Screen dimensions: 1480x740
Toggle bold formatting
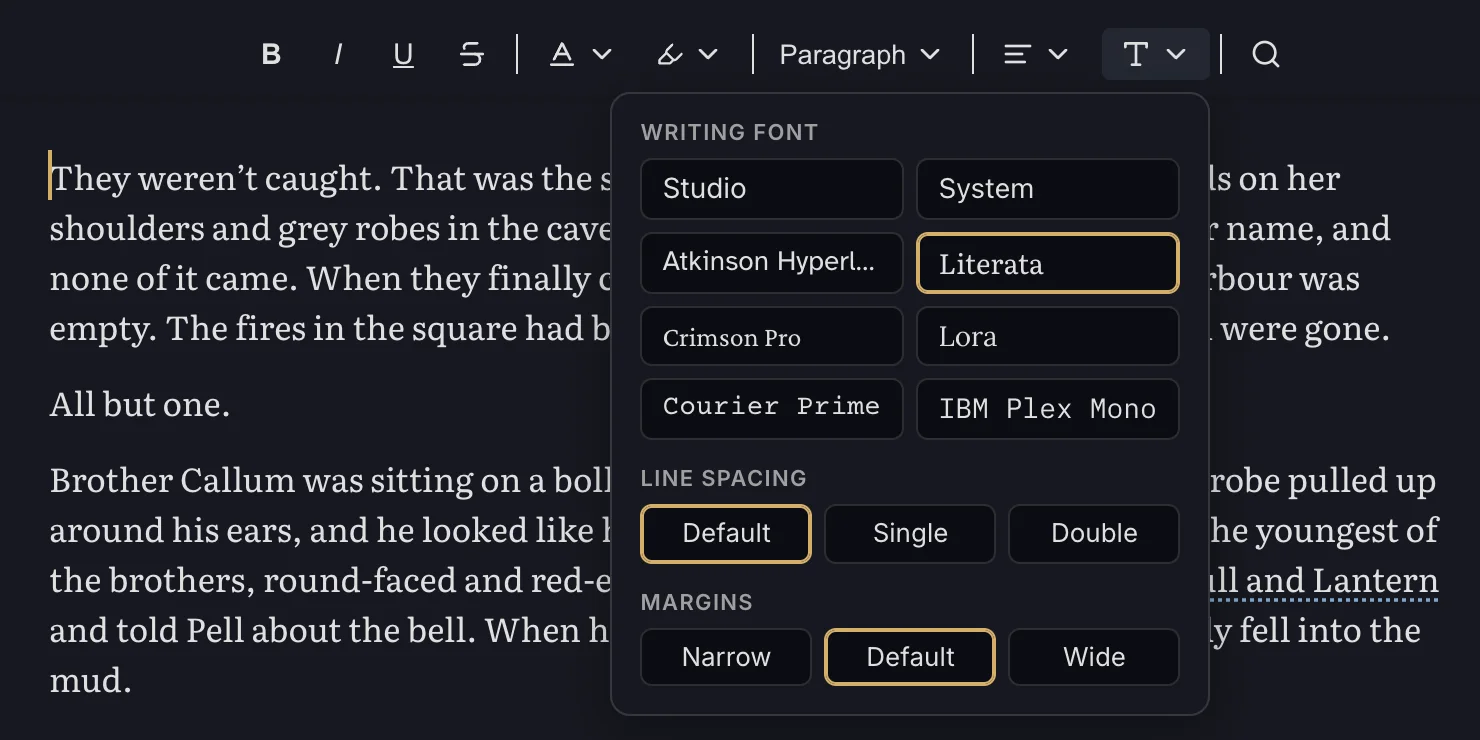271,54
